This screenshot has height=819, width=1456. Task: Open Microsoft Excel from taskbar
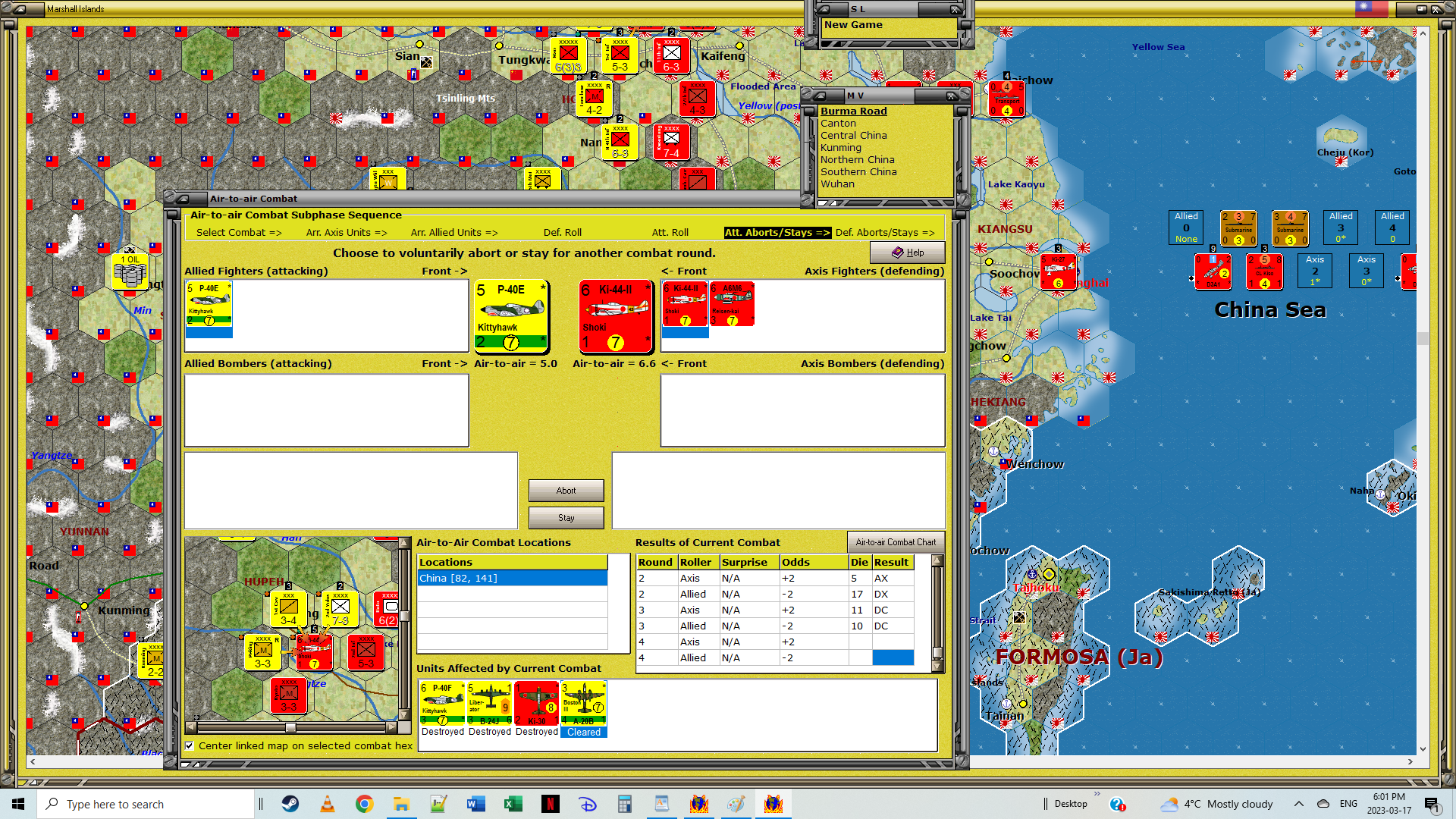(513, 804)
